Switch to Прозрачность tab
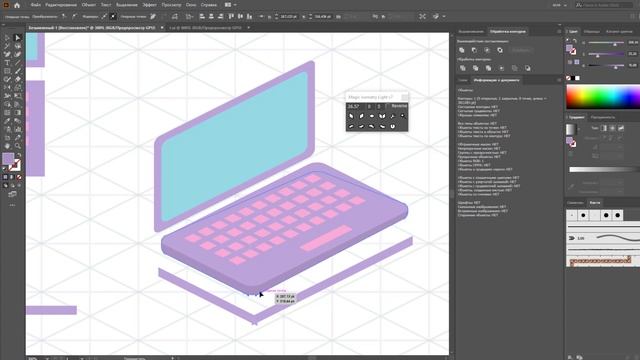640x360 pixels. 602,117
